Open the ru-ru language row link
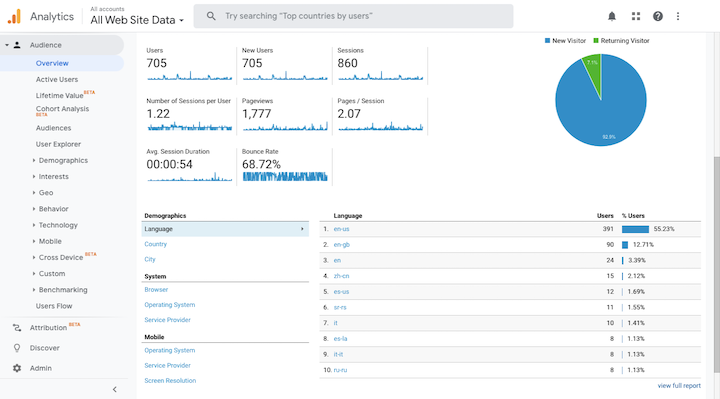 (x=340, y=370)
